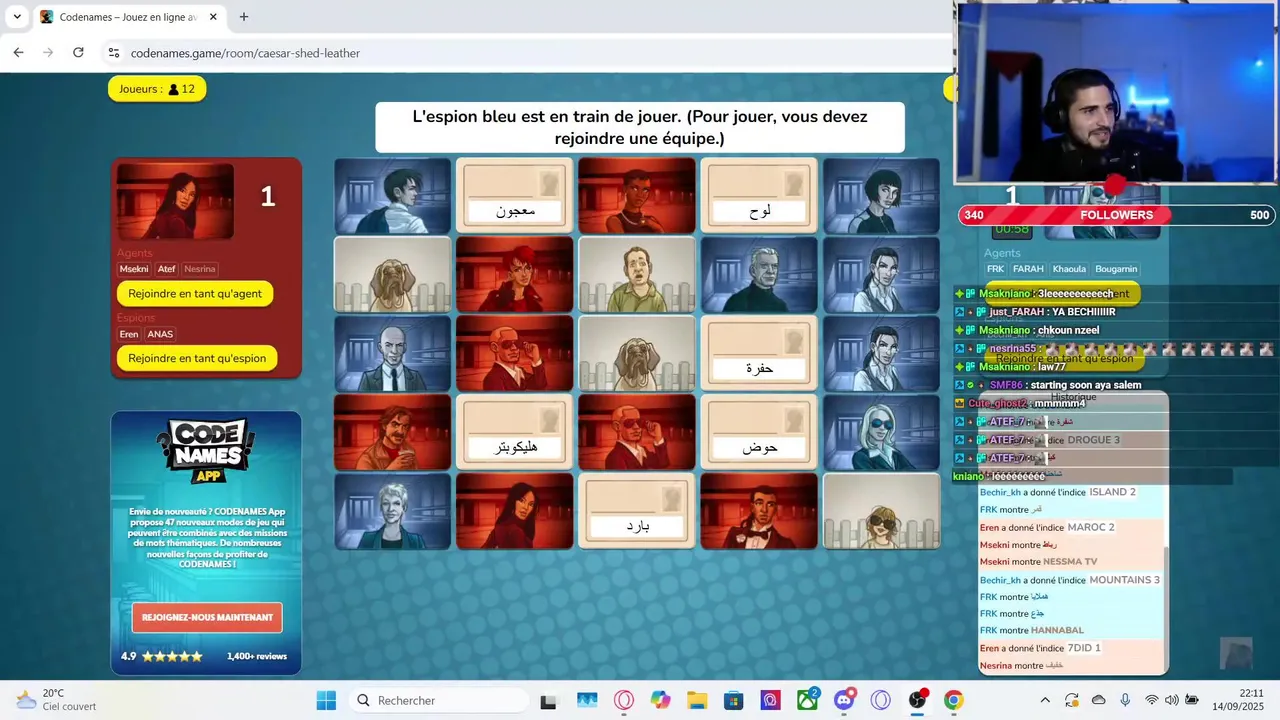The height and width of the screenshot is (720, 1280).
Task: Expand the tab search dropdown arrow
Action: [17, 17]
